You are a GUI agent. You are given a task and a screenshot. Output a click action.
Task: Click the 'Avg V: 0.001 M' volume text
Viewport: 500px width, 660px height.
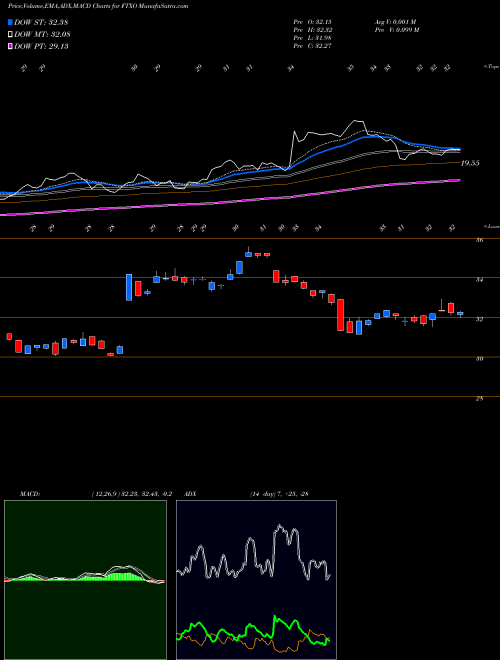[396, 22]
